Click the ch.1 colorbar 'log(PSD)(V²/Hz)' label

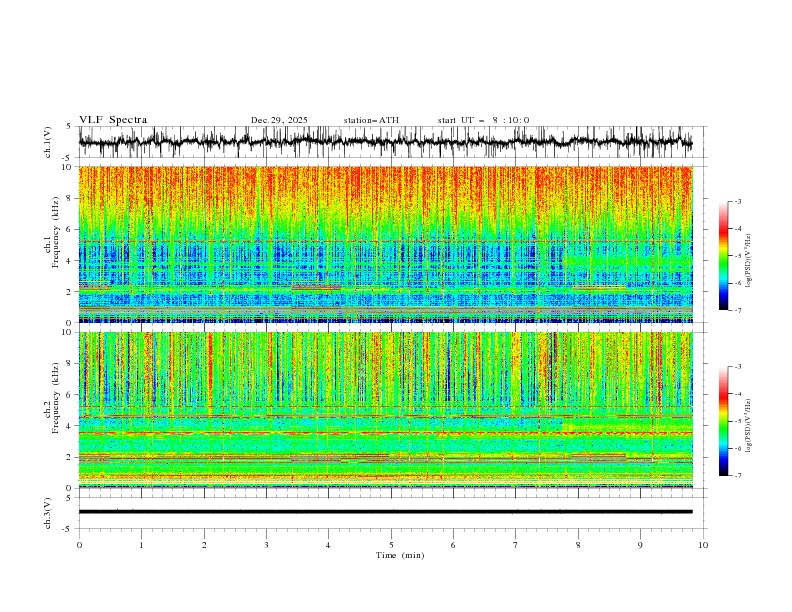point(748,260)
